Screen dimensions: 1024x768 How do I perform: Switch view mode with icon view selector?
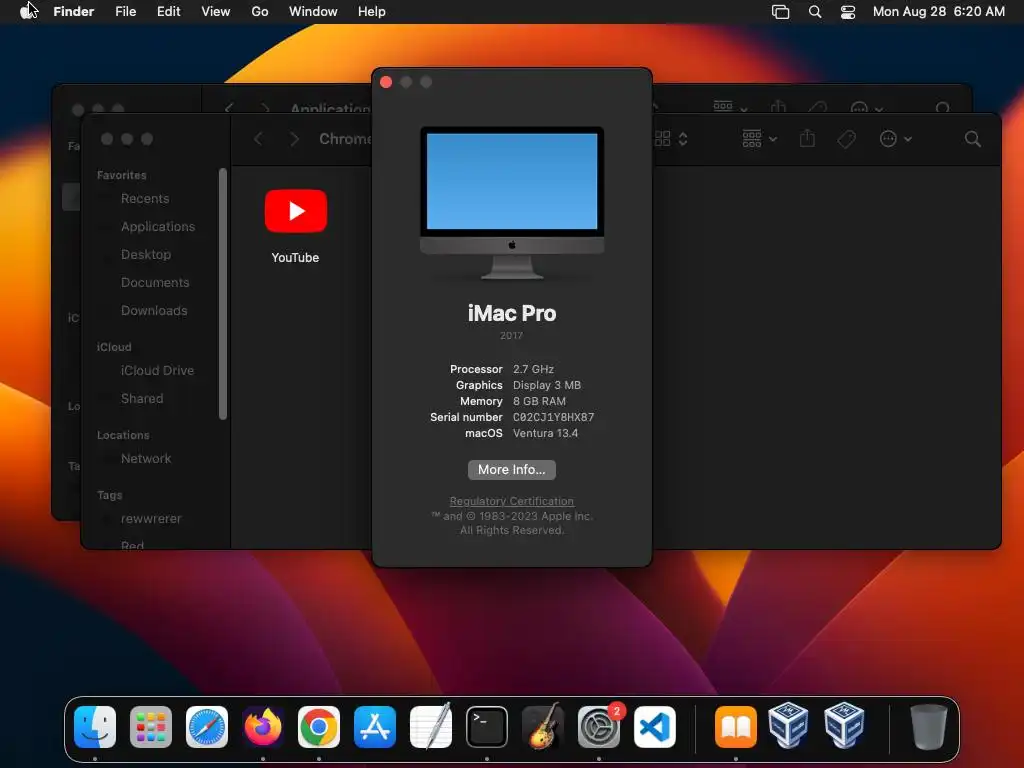point(671,138)
